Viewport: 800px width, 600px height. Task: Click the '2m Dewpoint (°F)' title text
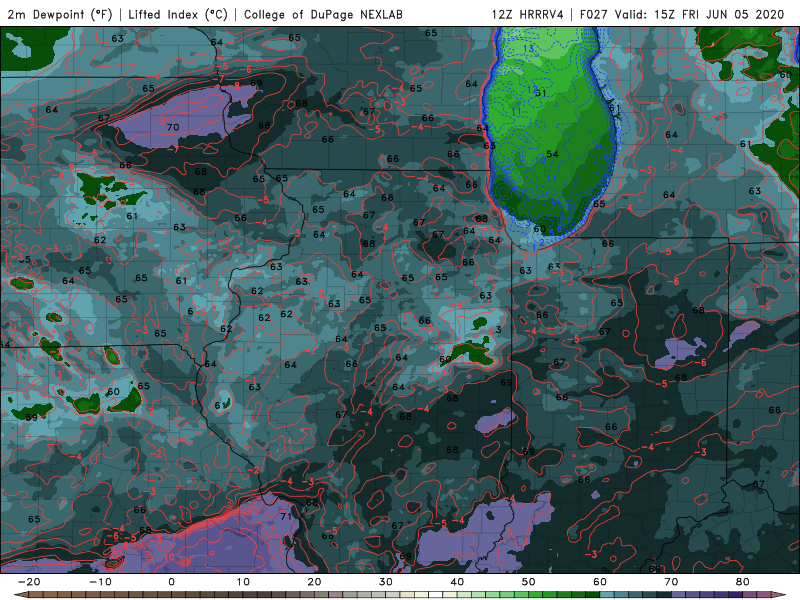tap(60, 14)
